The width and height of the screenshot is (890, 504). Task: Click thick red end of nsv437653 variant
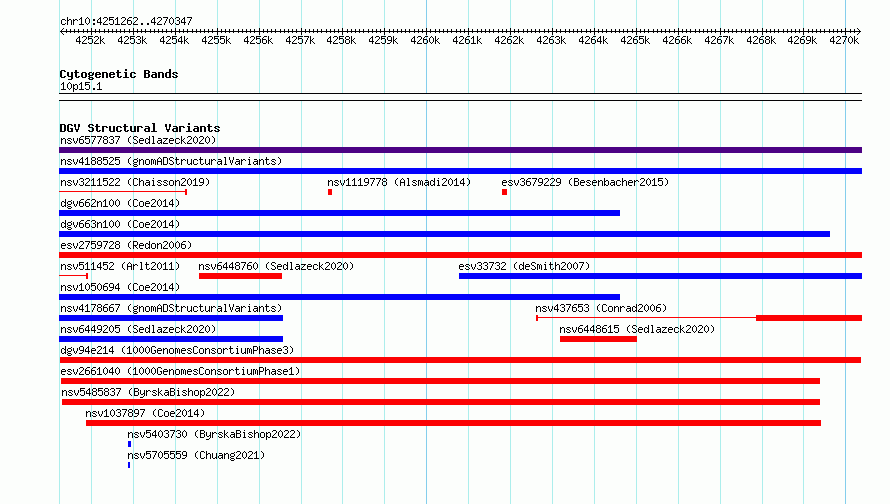coord(809,318)
